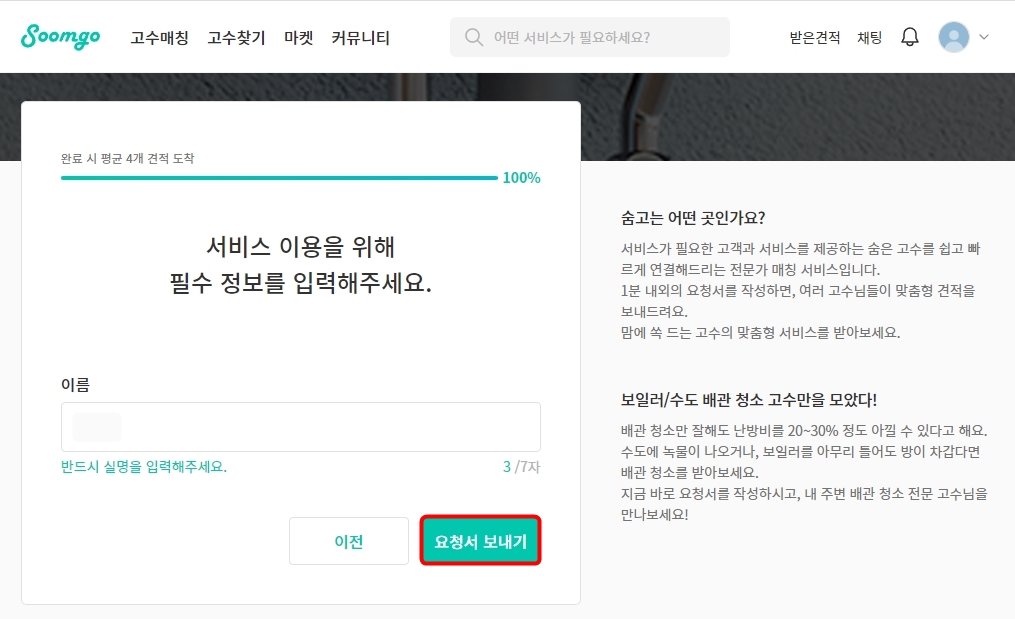This screenshot has height=619, width=1015.
Task: Click the 이름 name input field
Action: pyautogui.click(x=300, y=427)
